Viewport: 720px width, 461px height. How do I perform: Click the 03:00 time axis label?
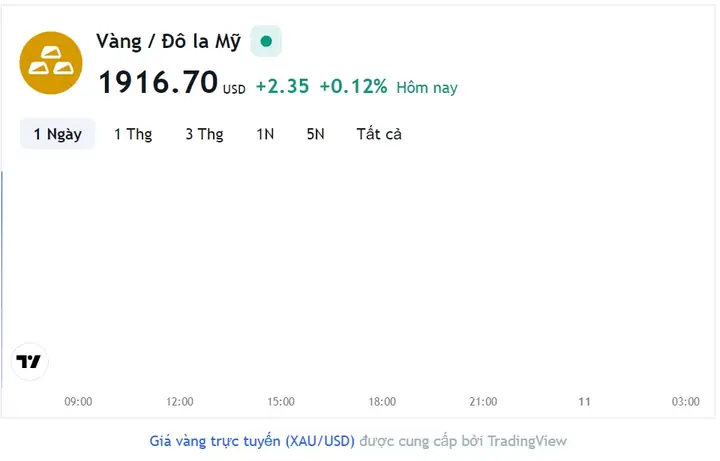point(686,402)
